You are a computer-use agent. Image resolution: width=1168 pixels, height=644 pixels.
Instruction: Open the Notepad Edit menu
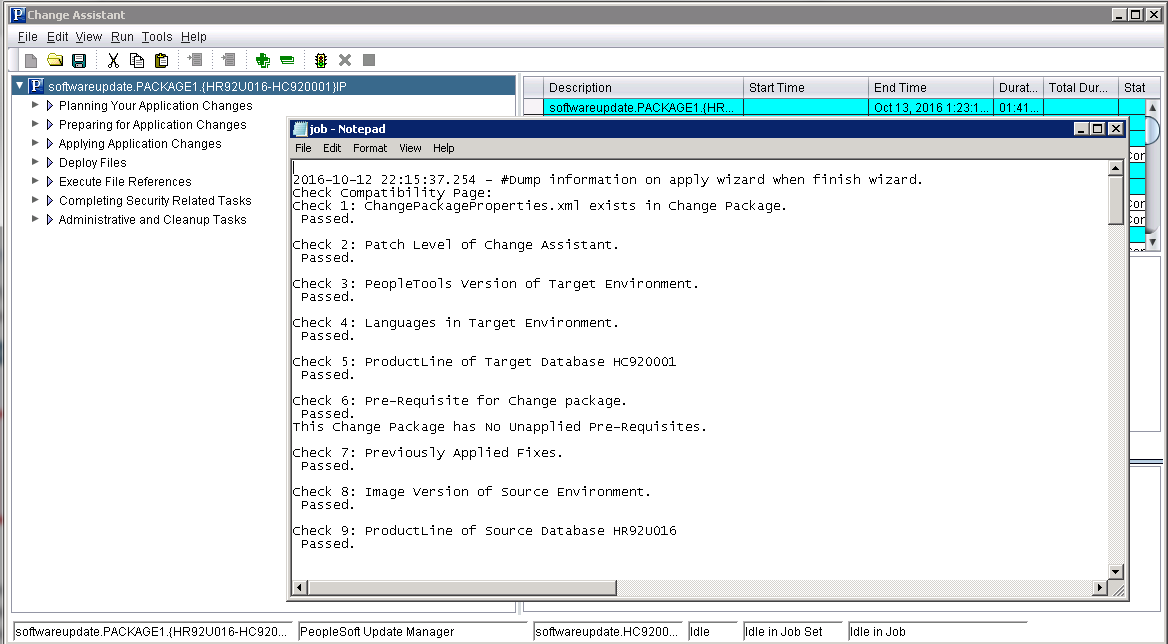(x=332, y=148)
